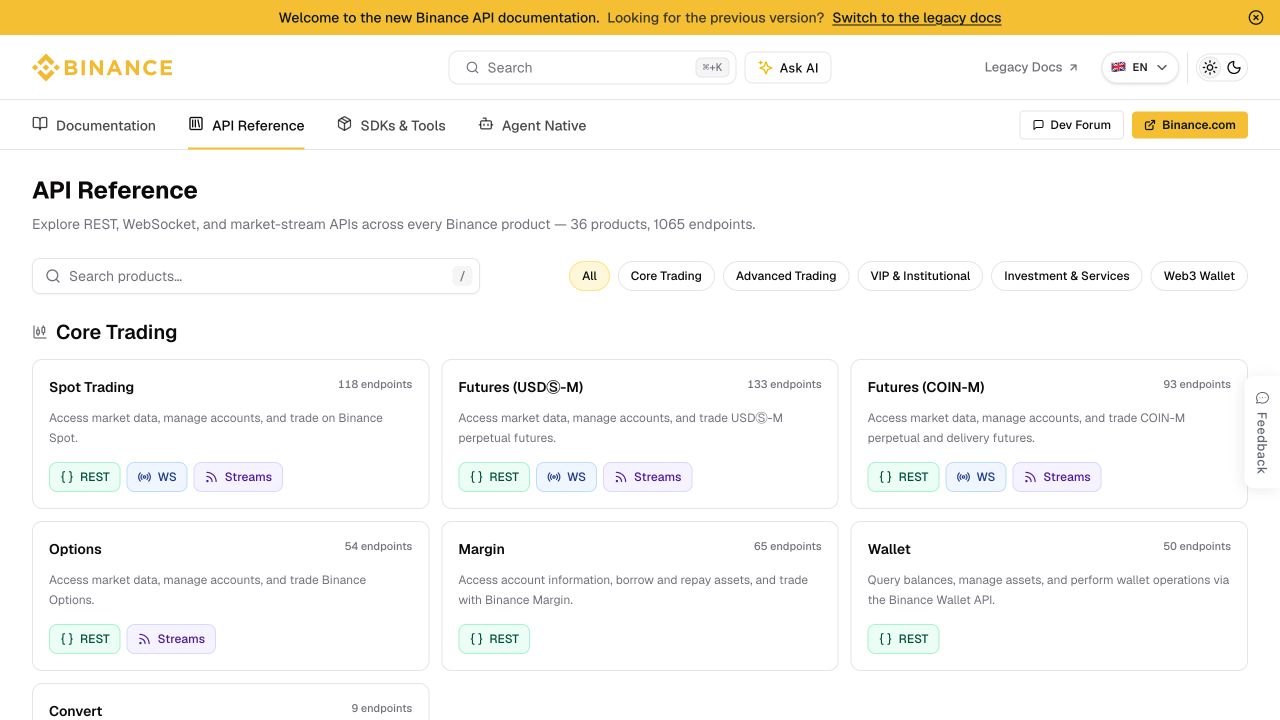
Task: Open the Agent Native tab
Action: point(532,125)
